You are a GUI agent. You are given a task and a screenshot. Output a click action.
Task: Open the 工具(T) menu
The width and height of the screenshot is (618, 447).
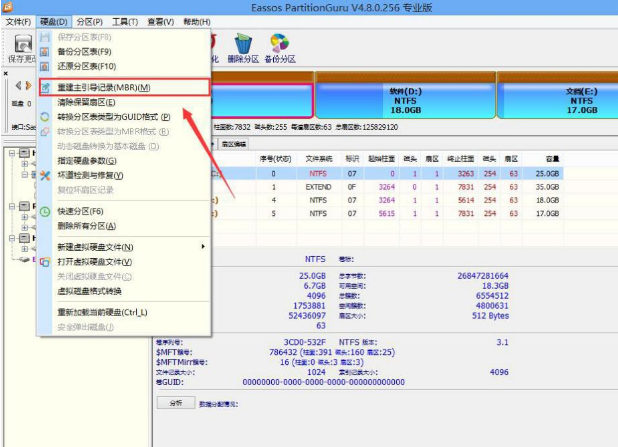tap(125, 21)
